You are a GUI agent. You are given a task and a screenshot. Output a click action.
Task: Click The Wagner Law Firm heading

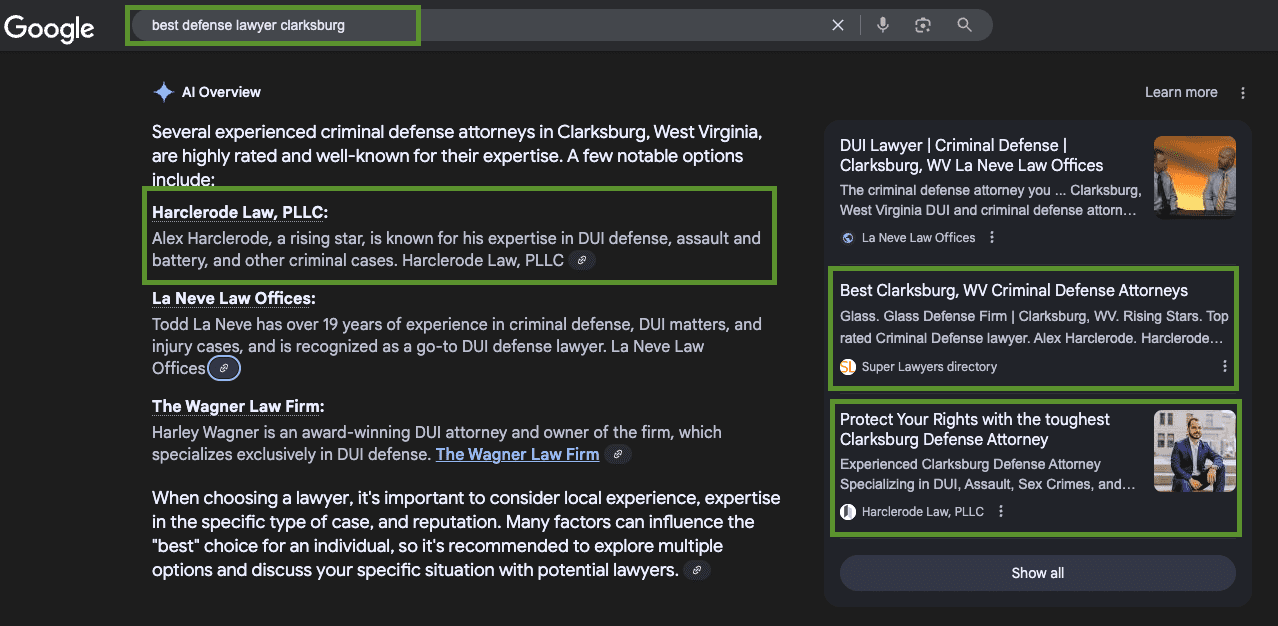point(238,406)
